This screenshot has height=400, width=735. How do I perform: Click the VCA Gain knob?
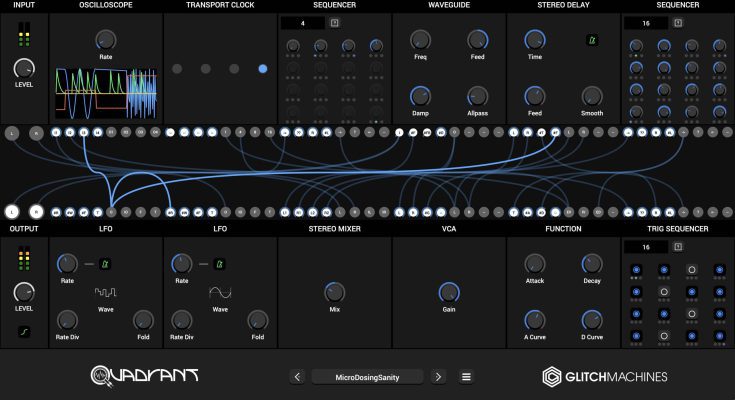tap(449, 292)
